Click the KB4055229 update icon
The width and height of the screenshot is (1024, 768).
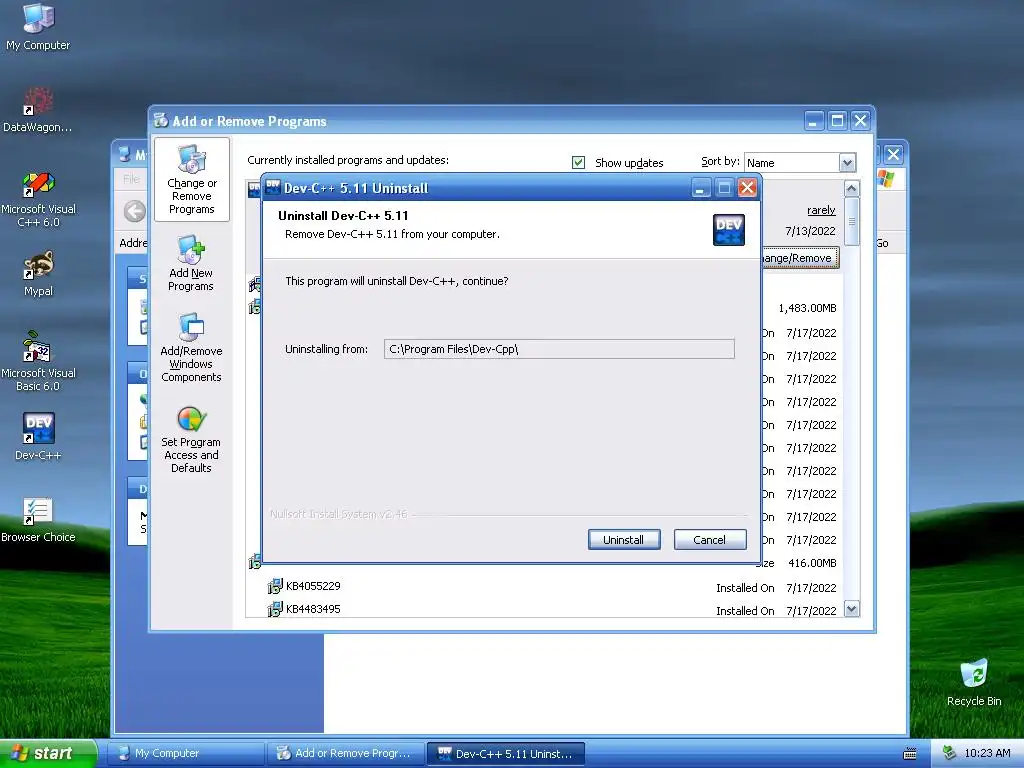(275, 586)
